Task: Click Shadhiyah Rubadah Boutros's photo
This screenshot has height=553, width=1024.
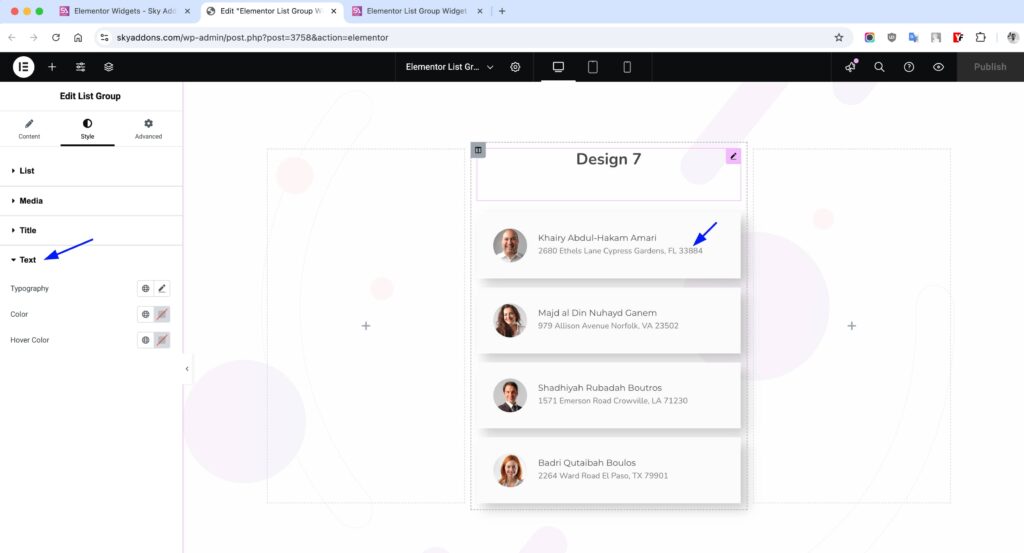Action: tap(509, 395)
